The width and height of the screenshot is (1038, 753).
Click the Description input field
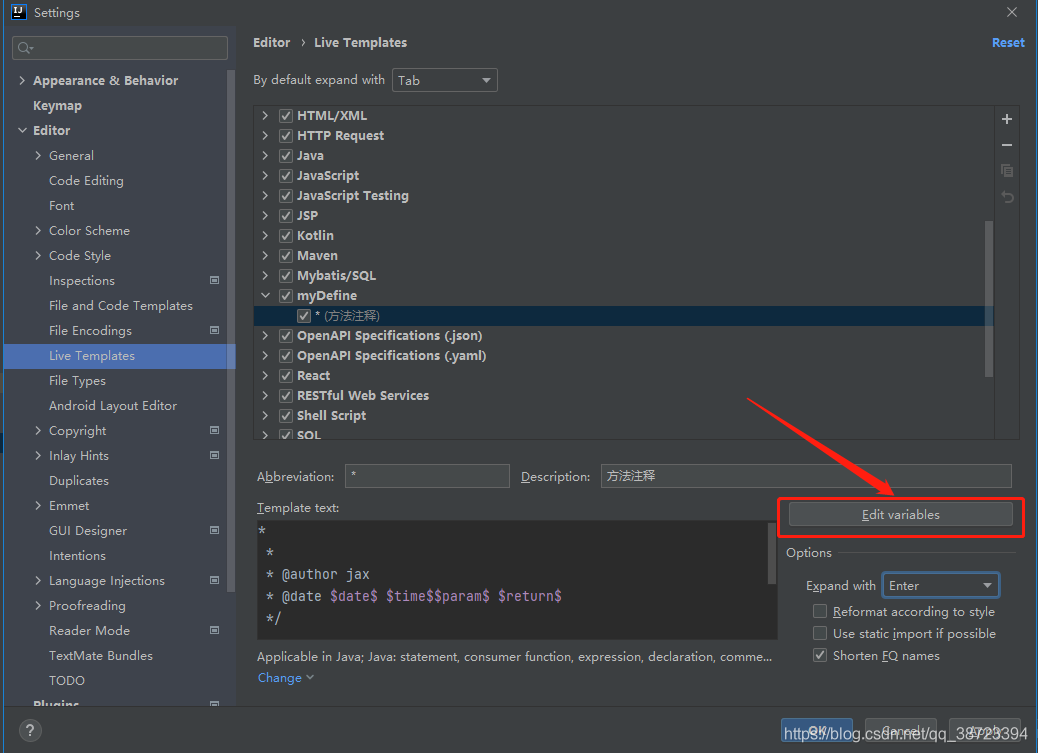[806, 476]
